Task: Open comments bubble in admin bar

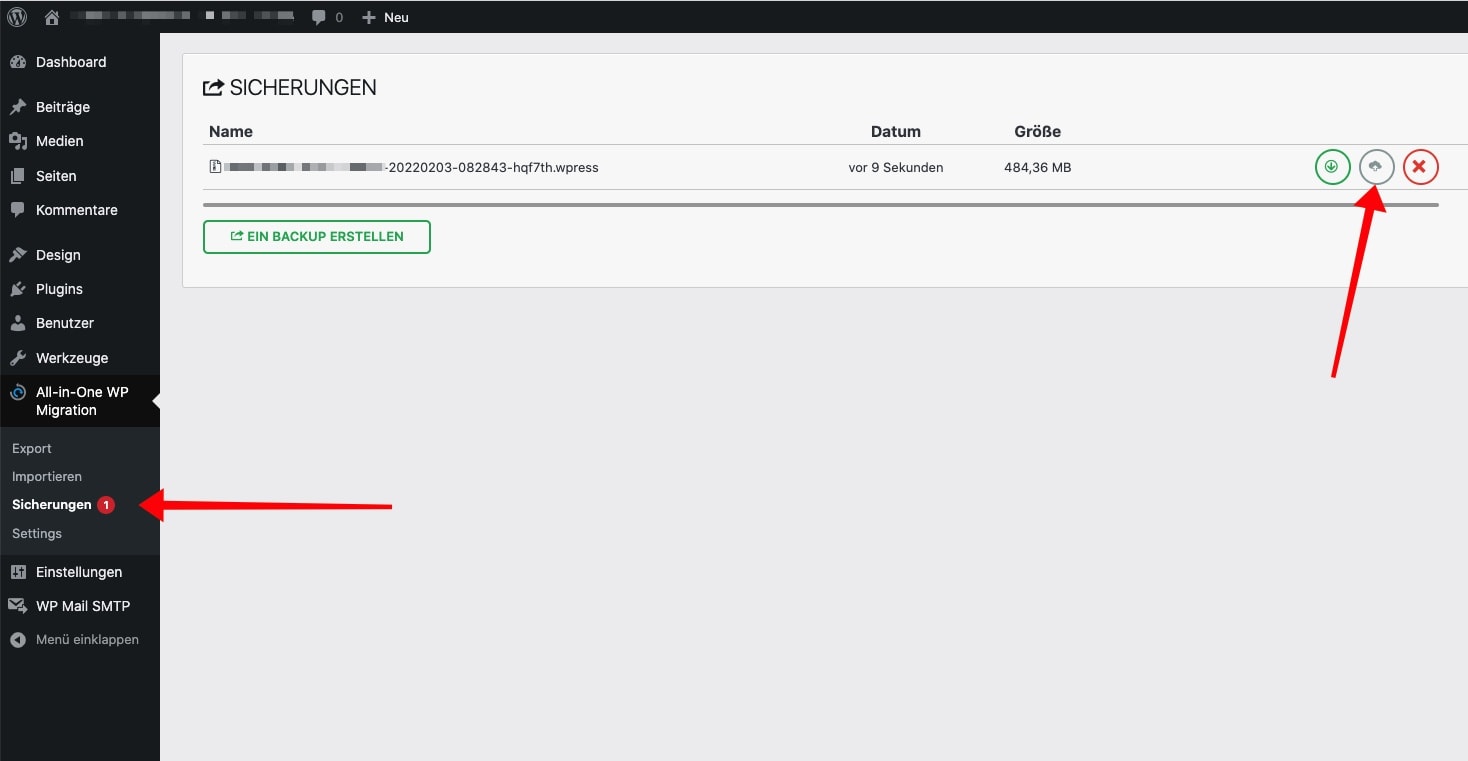Action: (326, 17)
